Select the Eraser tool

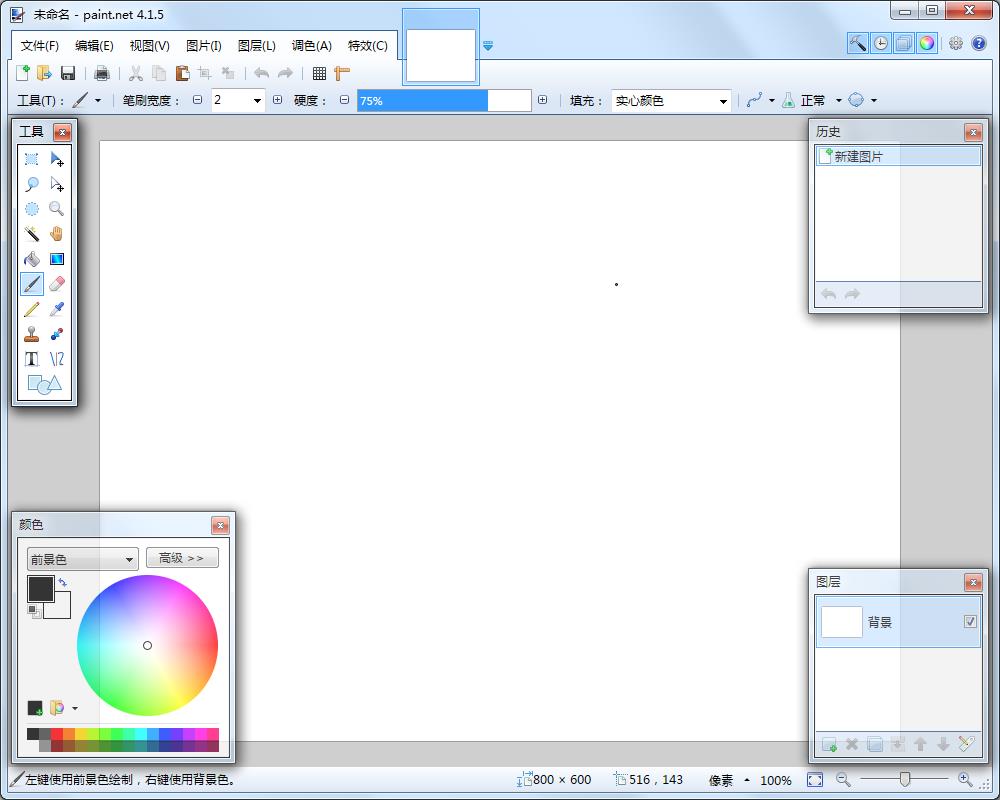[x=57, y=283]
